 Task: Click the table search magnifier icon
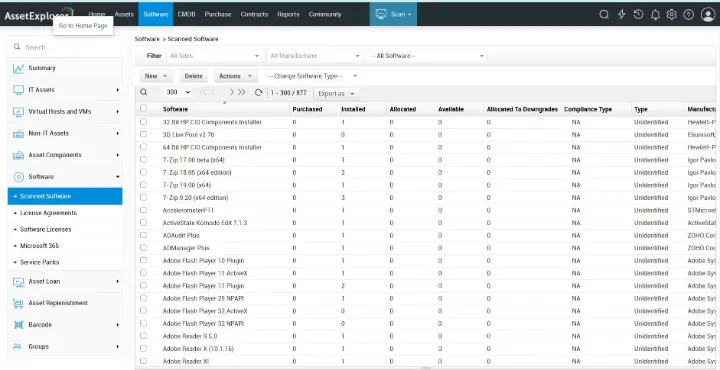144,92
